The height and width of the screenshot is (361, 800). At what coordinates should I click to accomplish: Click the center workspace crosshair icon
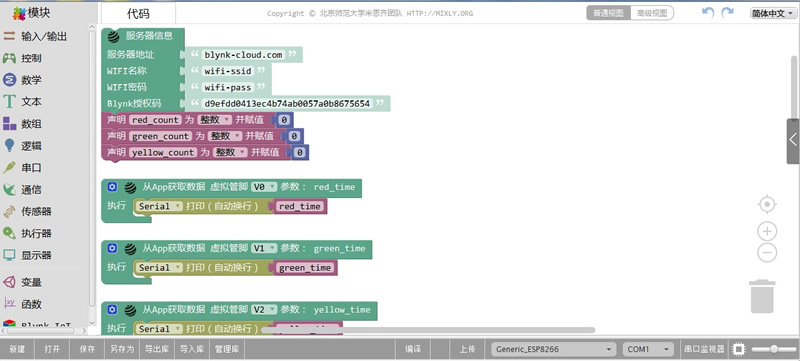(x=767, y=204)
